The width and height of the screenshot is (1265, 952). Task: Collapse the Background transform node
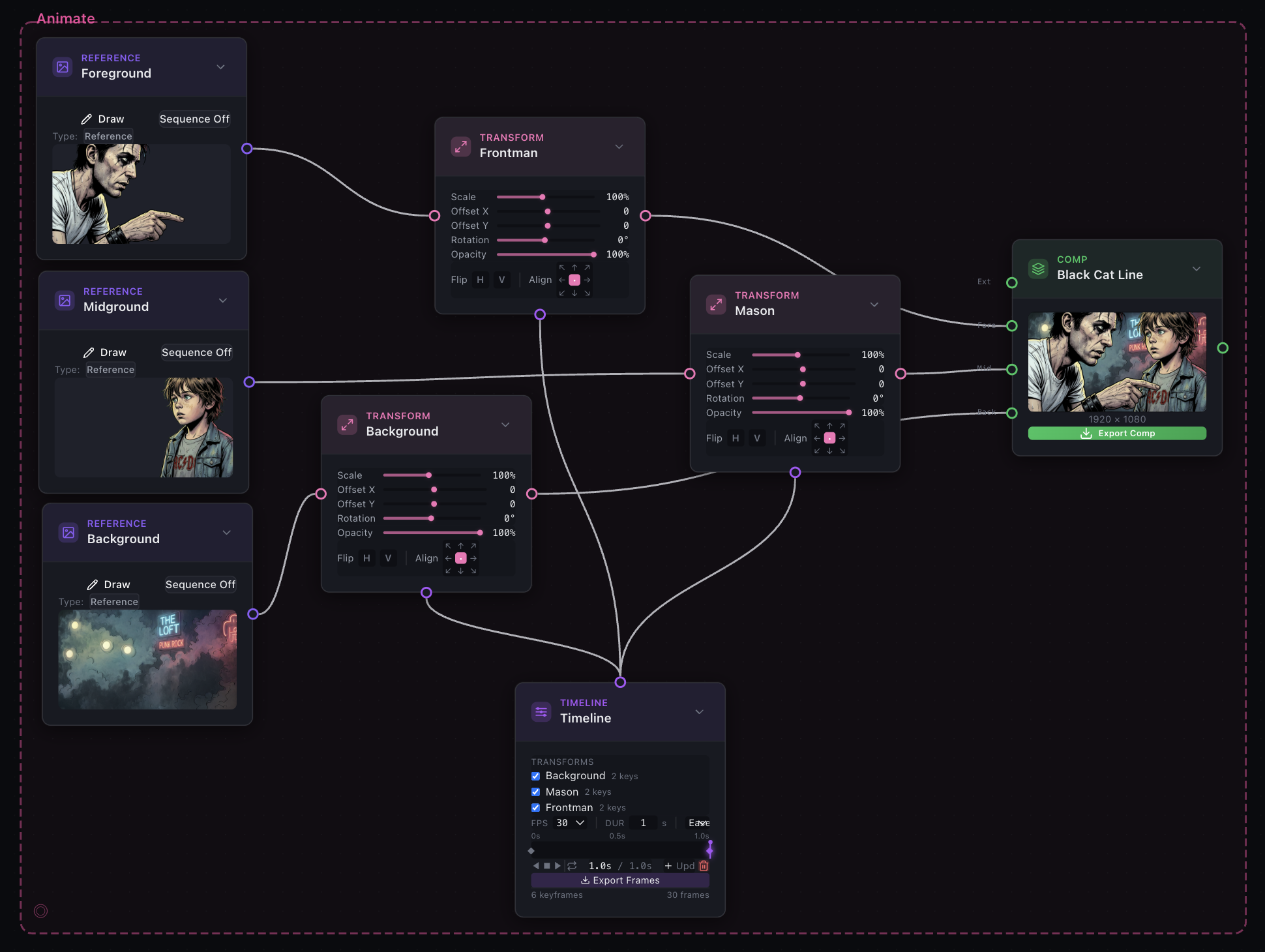pos(505,424)
